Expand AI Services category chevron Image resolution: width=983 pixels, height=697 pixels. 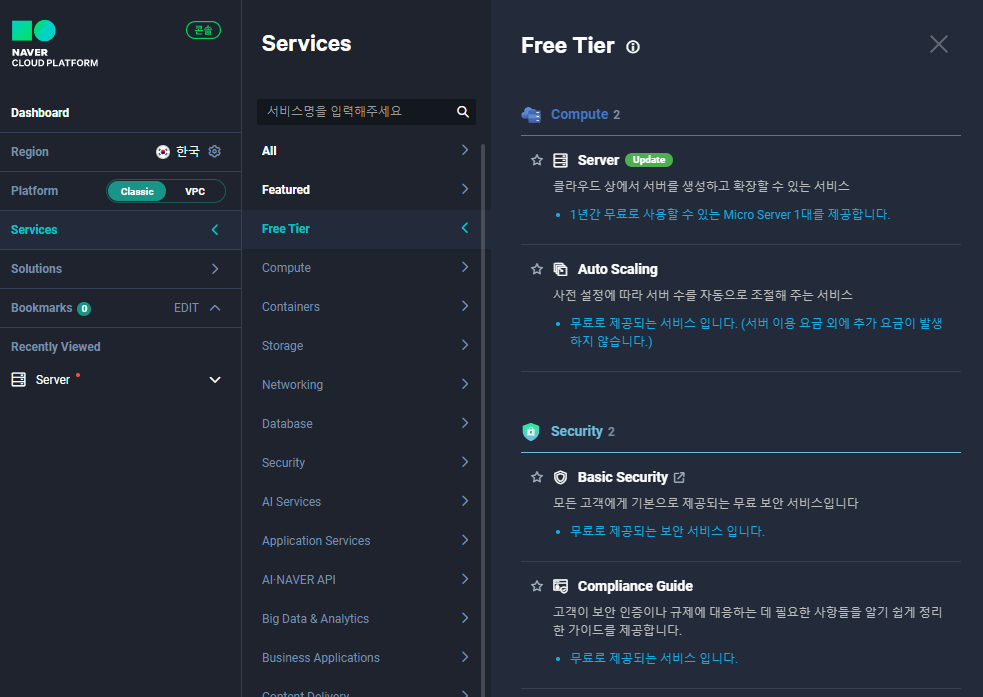(x=465, y=501)
